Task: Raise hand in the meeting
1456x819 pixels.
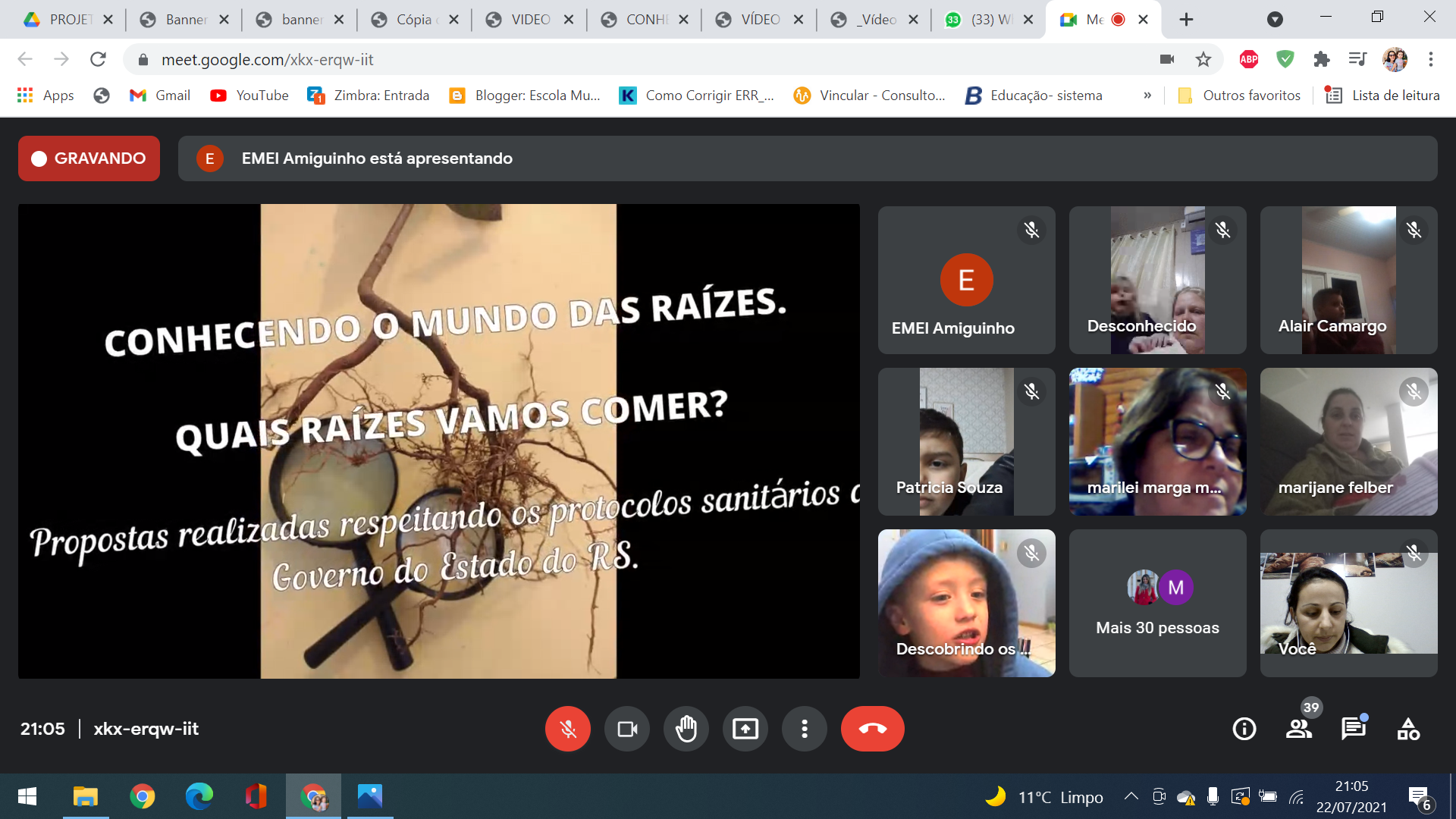Action: (x=686, y=729)
